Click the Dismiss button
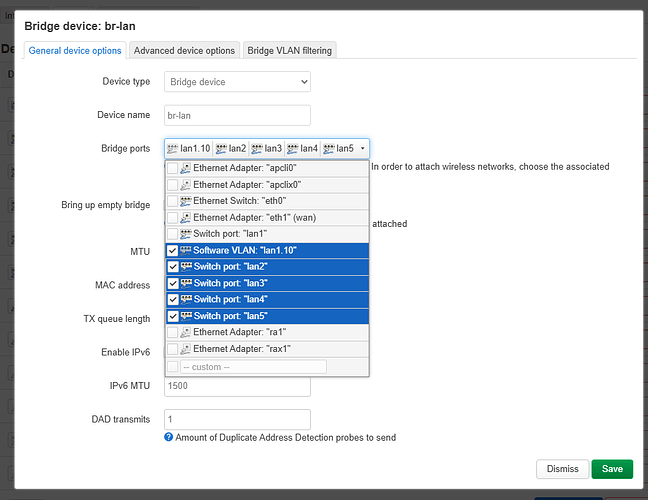Image resolution: width=648 pixels, height=500 pixels. (562, 469)
